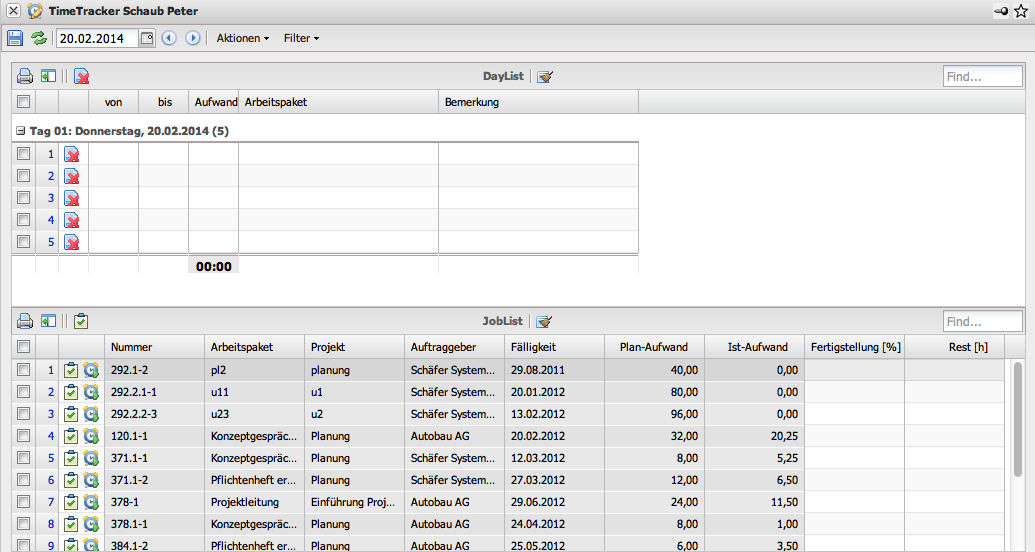Click the green refresh arrows icon
The height and width of the screenshot is (552, 1035).
(x=39, y=38)
